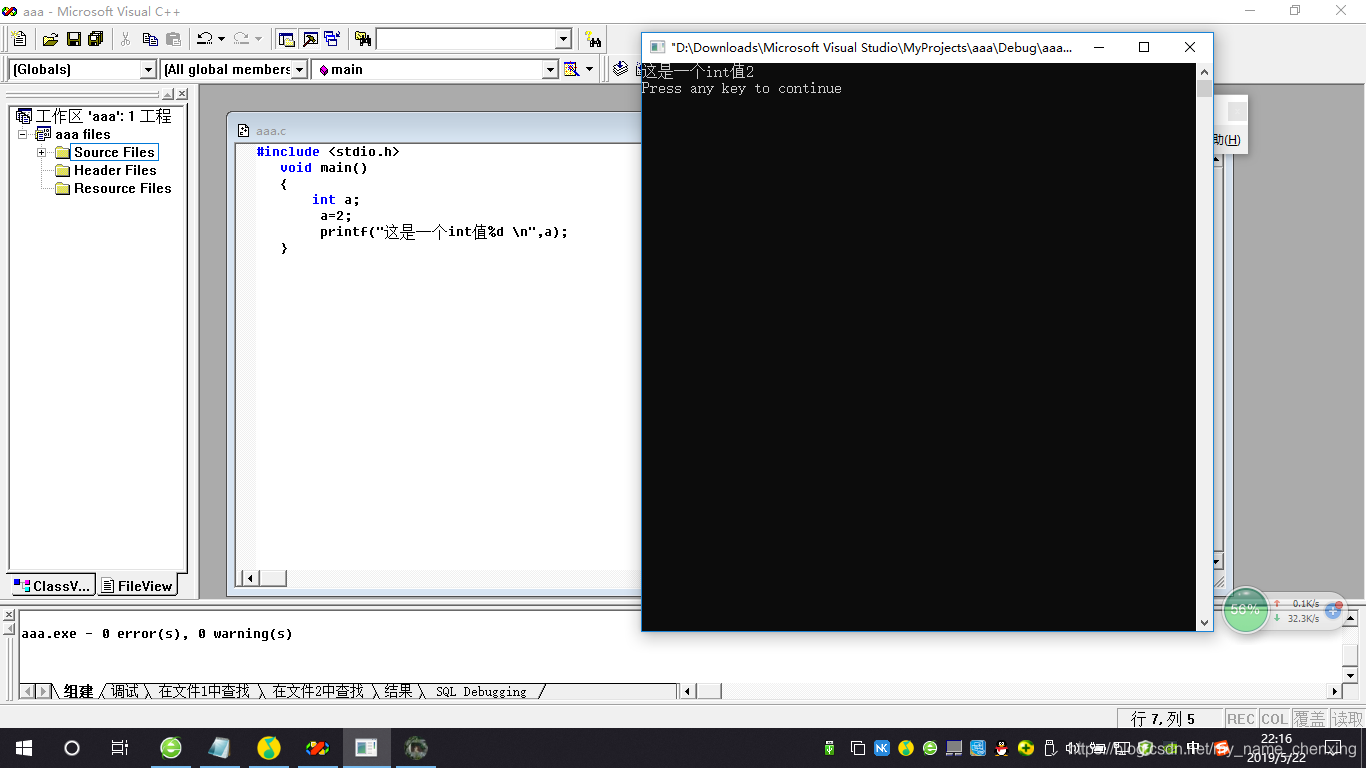The width and height of the screenshot is (1366, 768).
Task: Select the 结果 output tab
Action: (398, 691)
